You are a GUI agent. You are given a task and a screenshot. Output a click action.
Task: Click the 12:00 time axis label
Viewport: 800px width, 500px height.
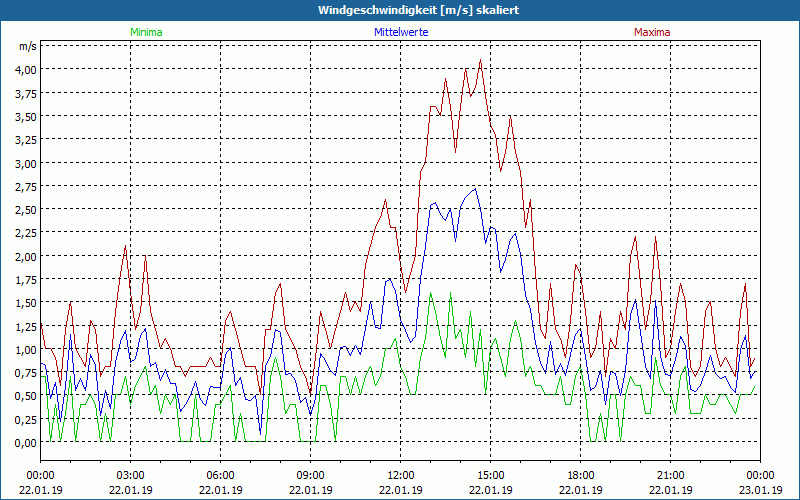401,476
